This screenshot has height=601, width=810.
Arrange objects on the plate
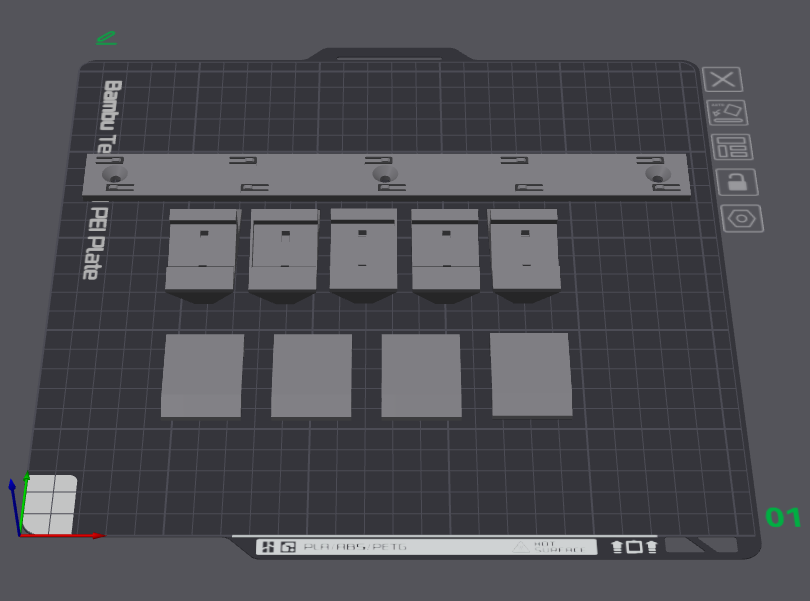tap(731, 147)
